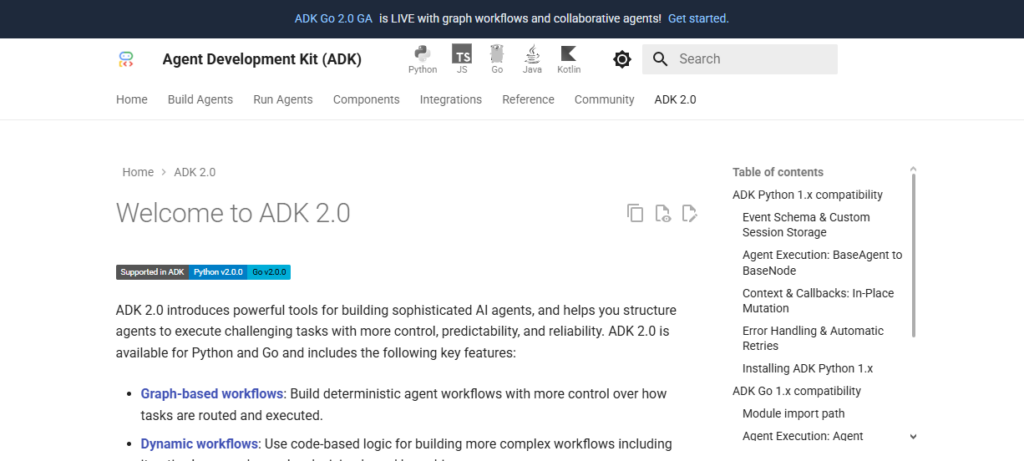Open the Home tab

pos(132,99)
